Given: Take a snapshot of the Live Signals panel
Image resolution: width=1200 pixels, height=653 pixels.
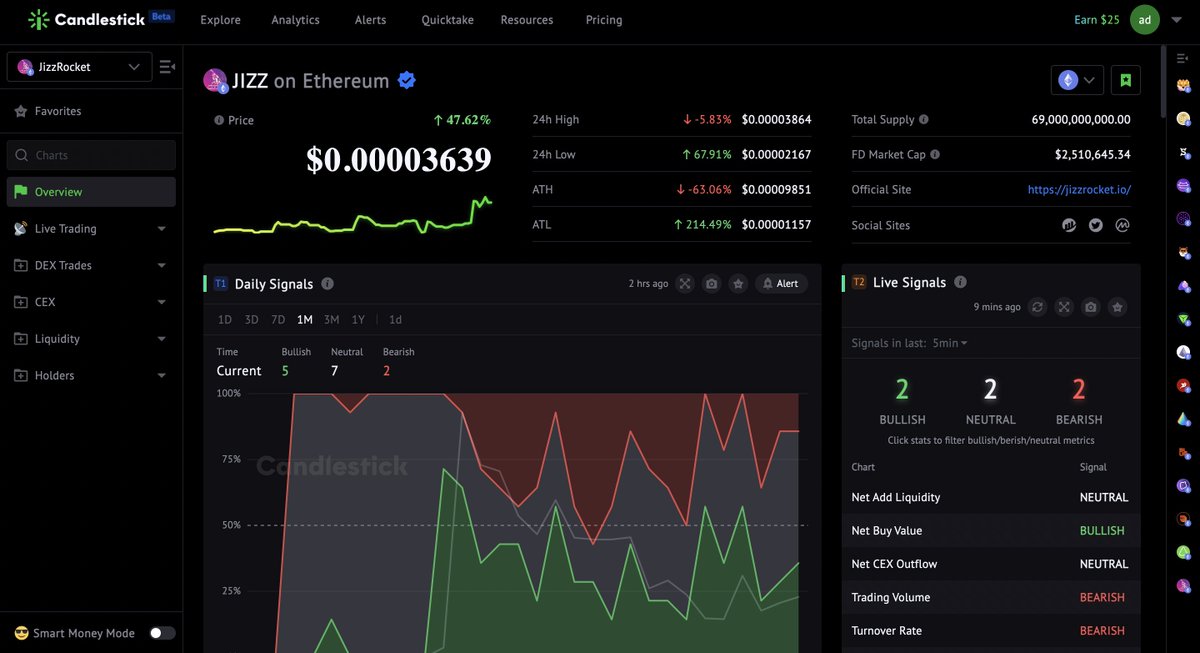Looking at the screenshot, I should 1091,307.
